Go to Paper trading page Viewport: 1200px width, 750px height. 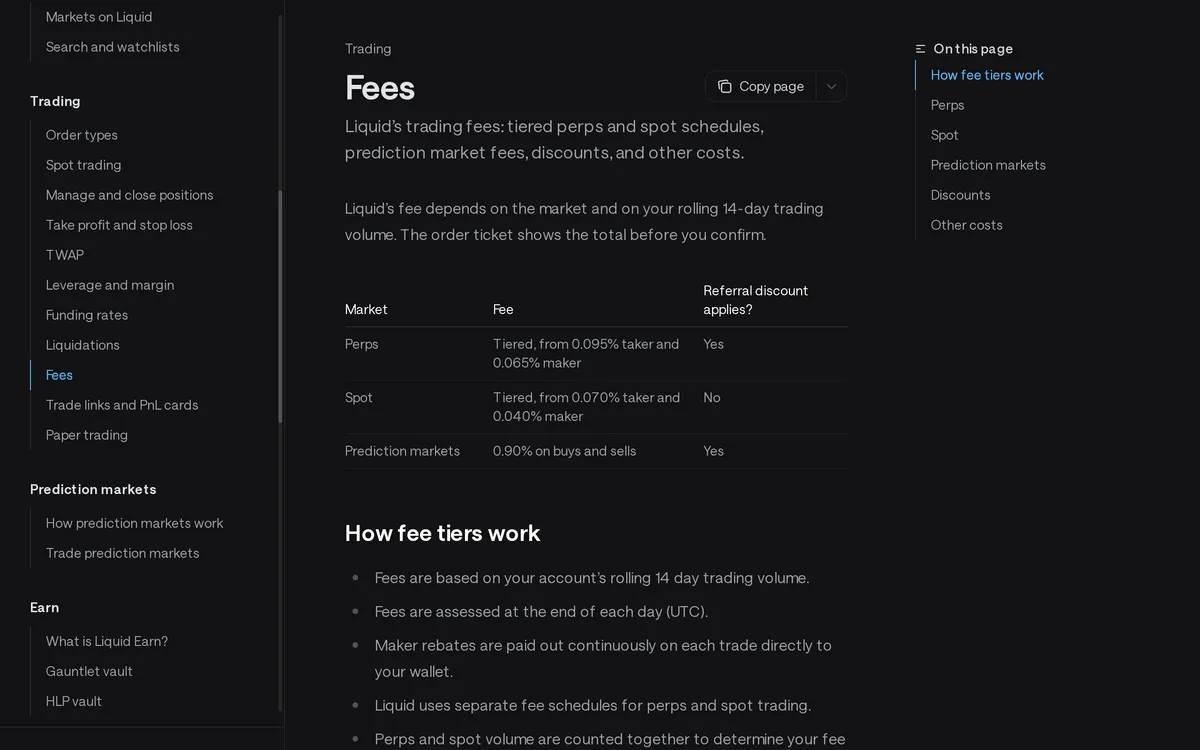click(x=87, y=435)
